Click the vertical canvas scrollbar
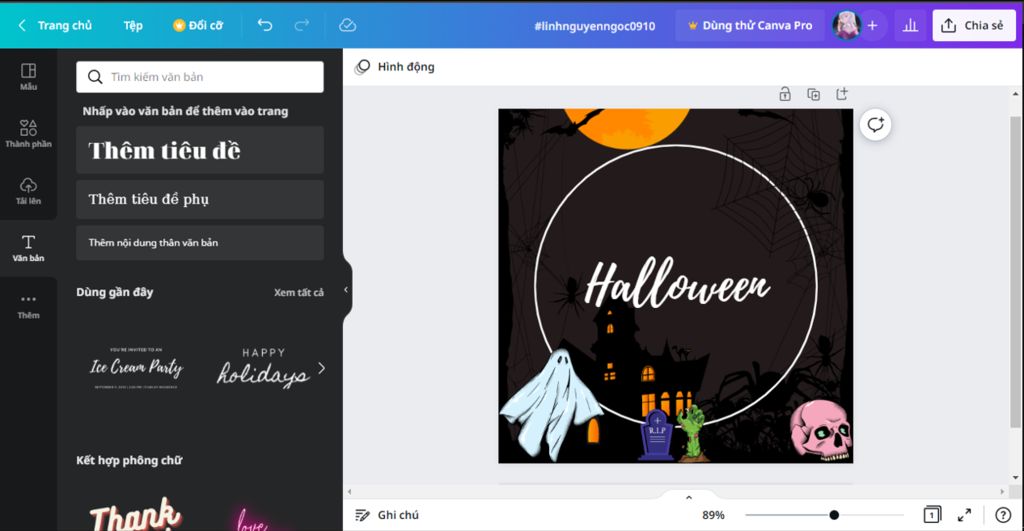 pyautogui.click(x=1015, y=272)
